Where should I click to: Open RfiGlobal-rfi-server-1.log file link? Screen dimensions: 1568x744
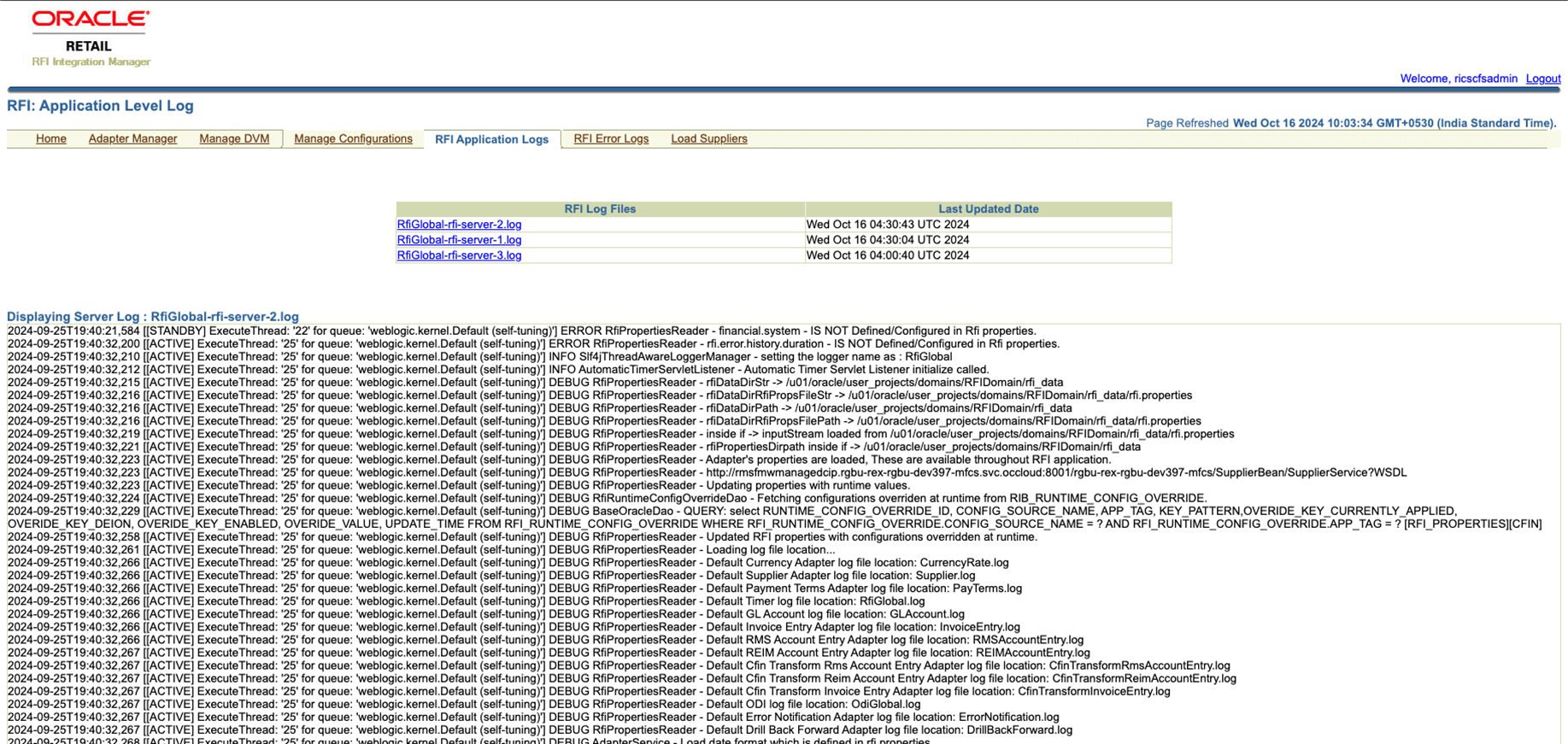coord(459,240)
